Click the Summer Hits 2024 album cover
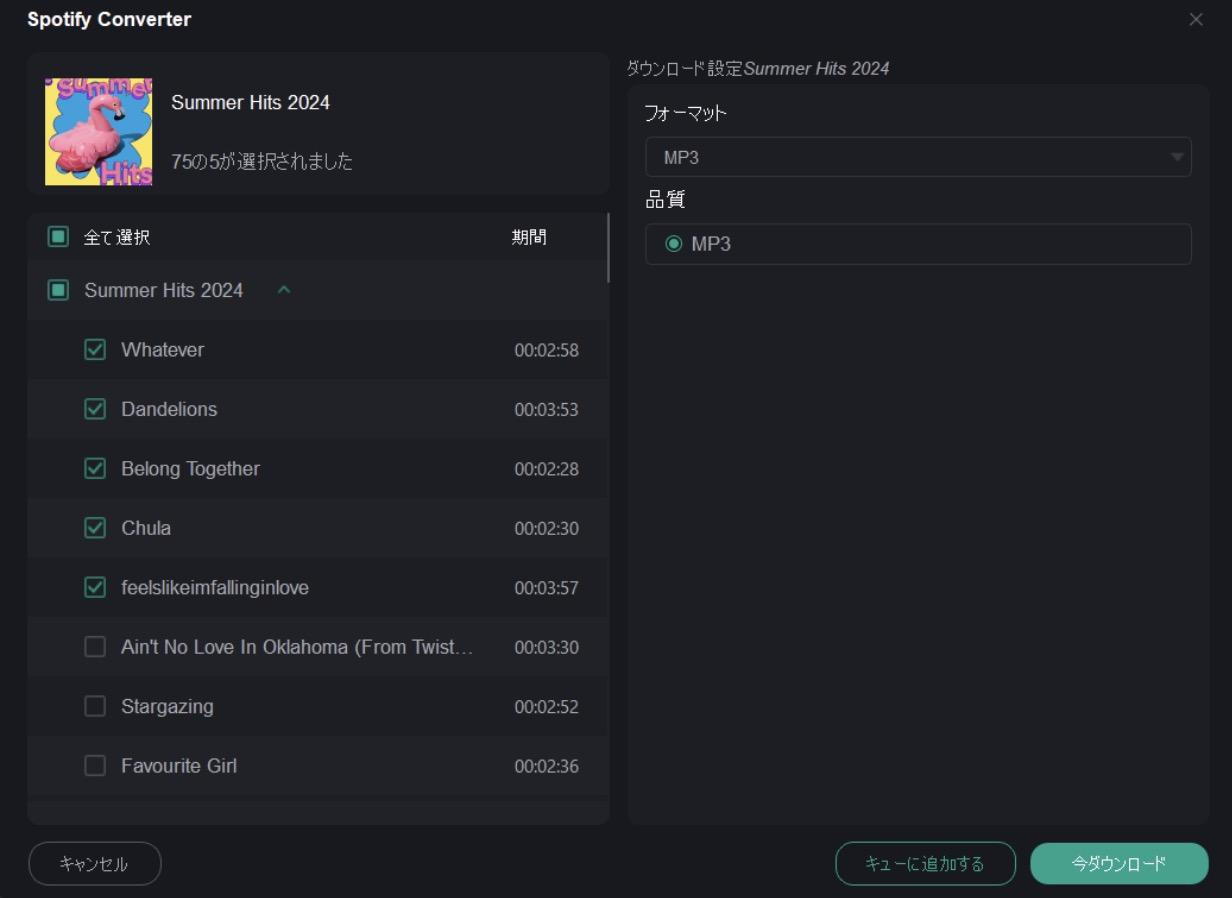The width and height of the screenshot is (1232, 898). tap(99, 132)
